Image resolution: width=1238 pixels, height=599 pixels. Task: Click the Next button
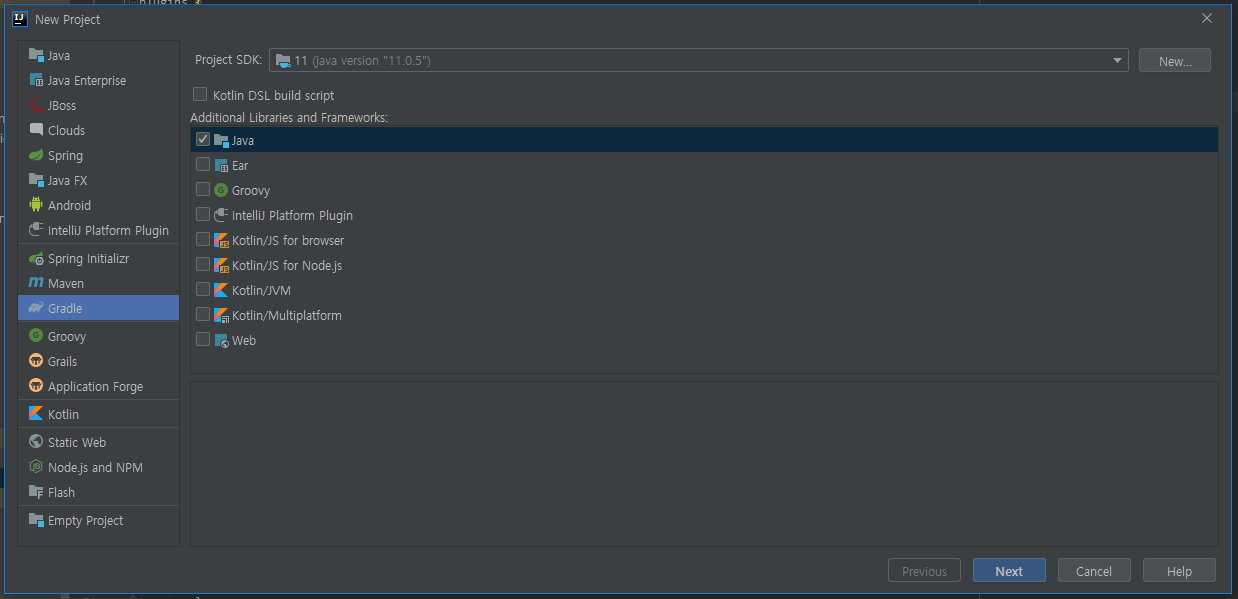point(1009,571)
